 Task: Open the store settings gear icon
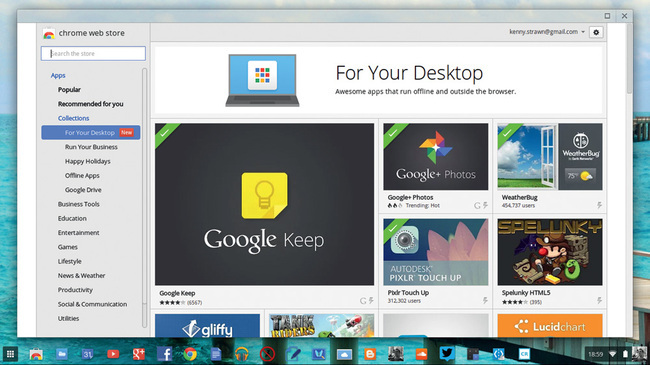[x=596, y=32]
